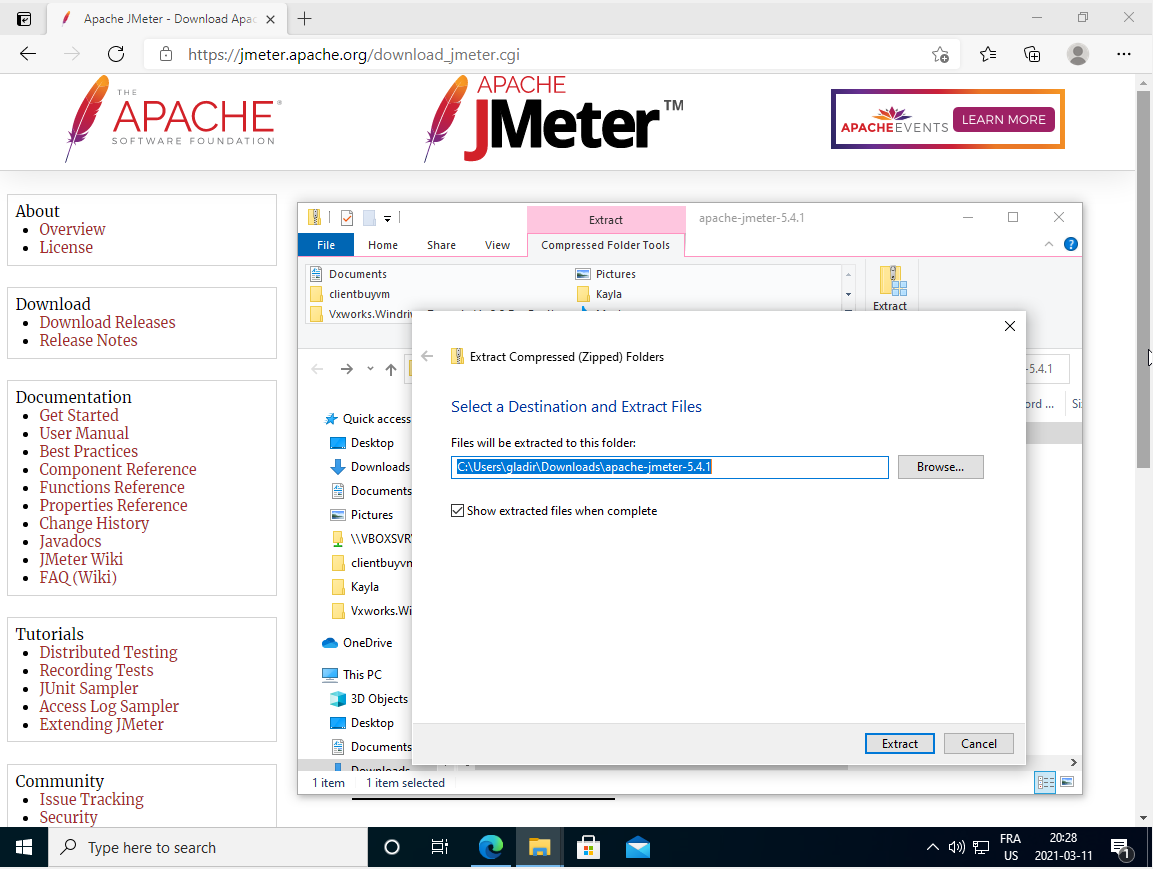
Task: Open Microsoft Store from the taskbar
Action: 588,847
